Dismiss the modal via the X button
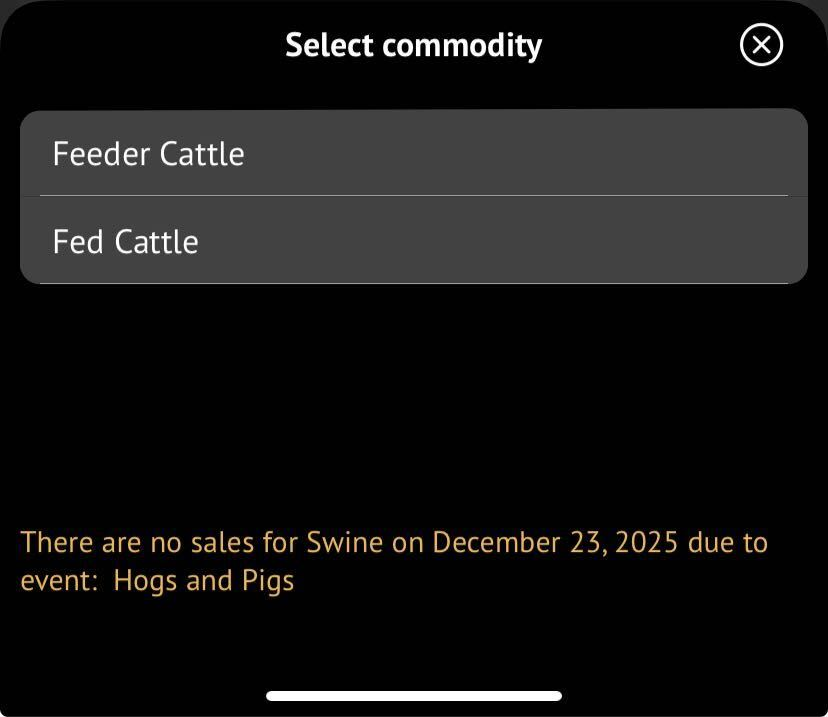This screenshot has height=717, width=828. coord(761,45)
